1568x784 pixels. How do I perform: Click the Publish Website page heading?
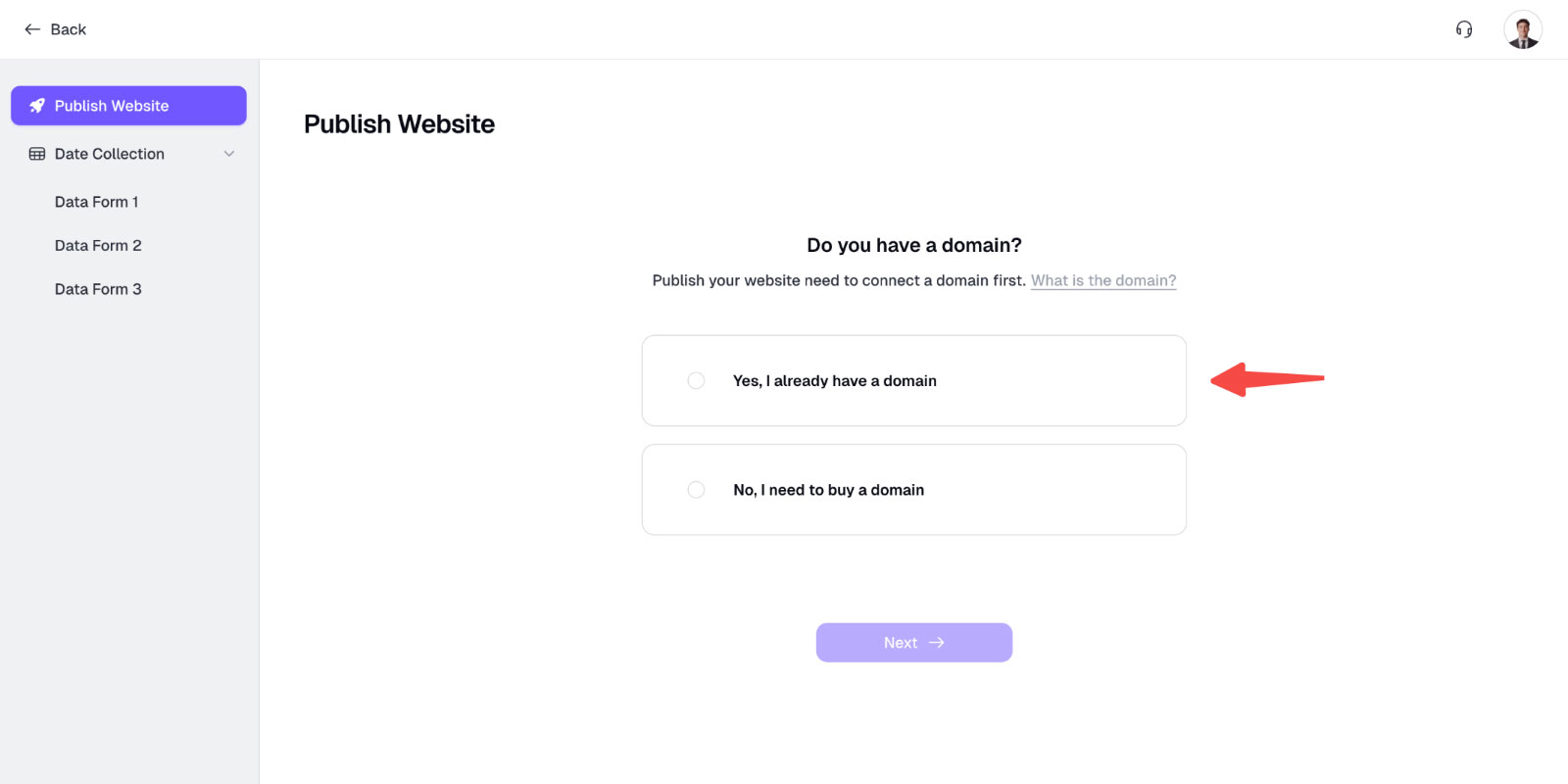click(x=399, y=124)
